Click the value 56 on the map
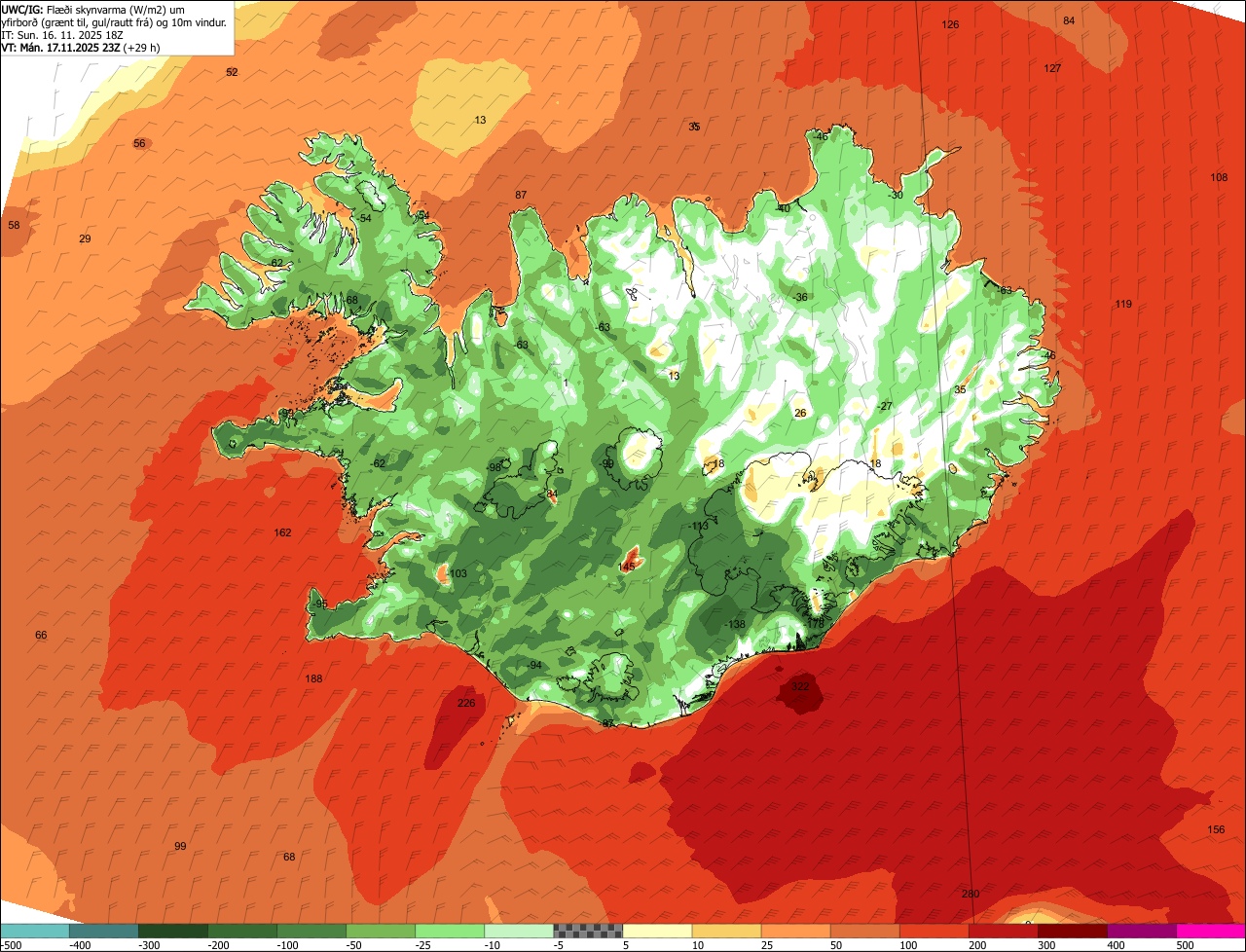The width and height of the screenshot is (1246, 952). [x=139, y=143]
